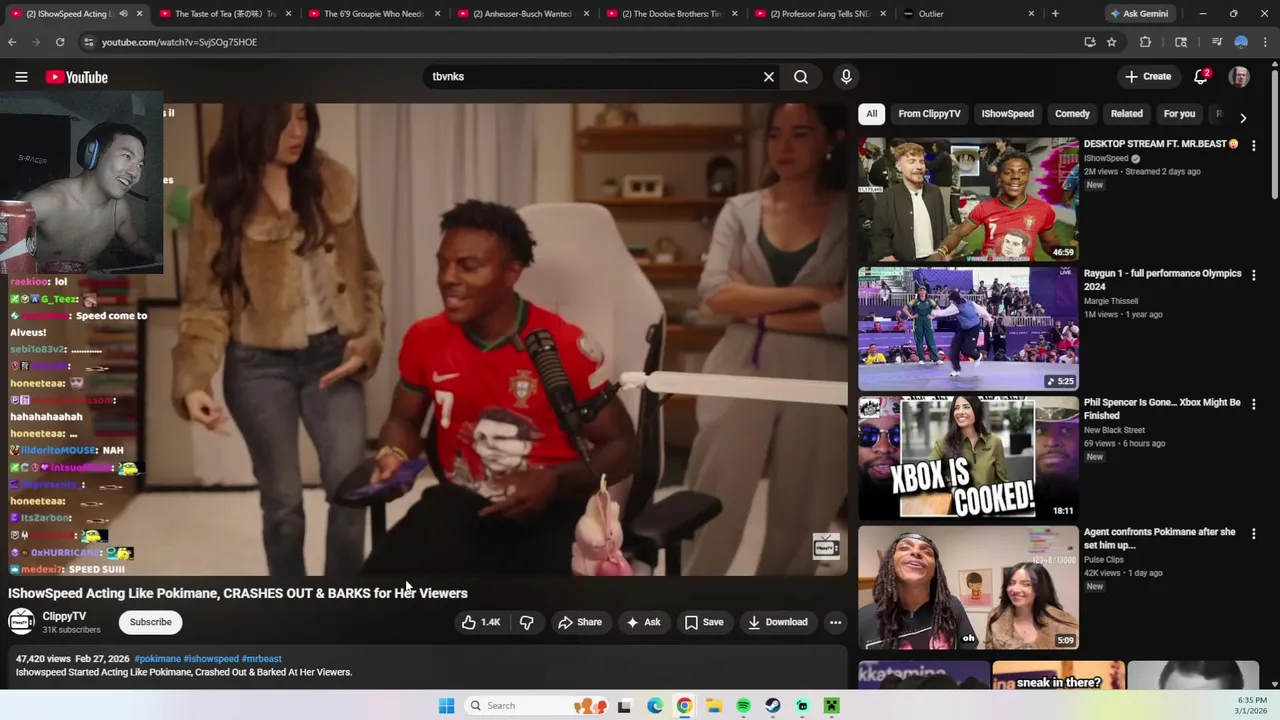The image size is (1280, 720).
Task: Select the From ClippyTV chip
Action: [x=929, y=114]
